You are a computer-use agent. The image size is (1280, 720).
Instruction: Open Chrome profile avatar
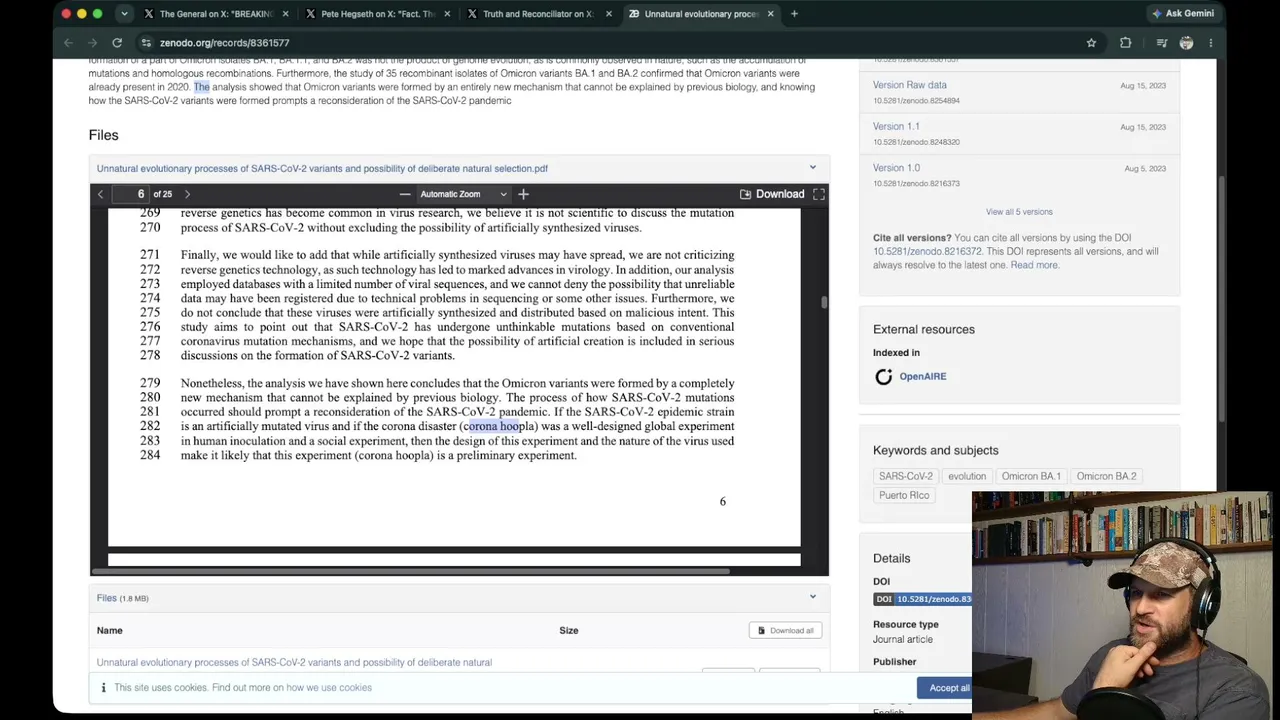point(1186,43)
